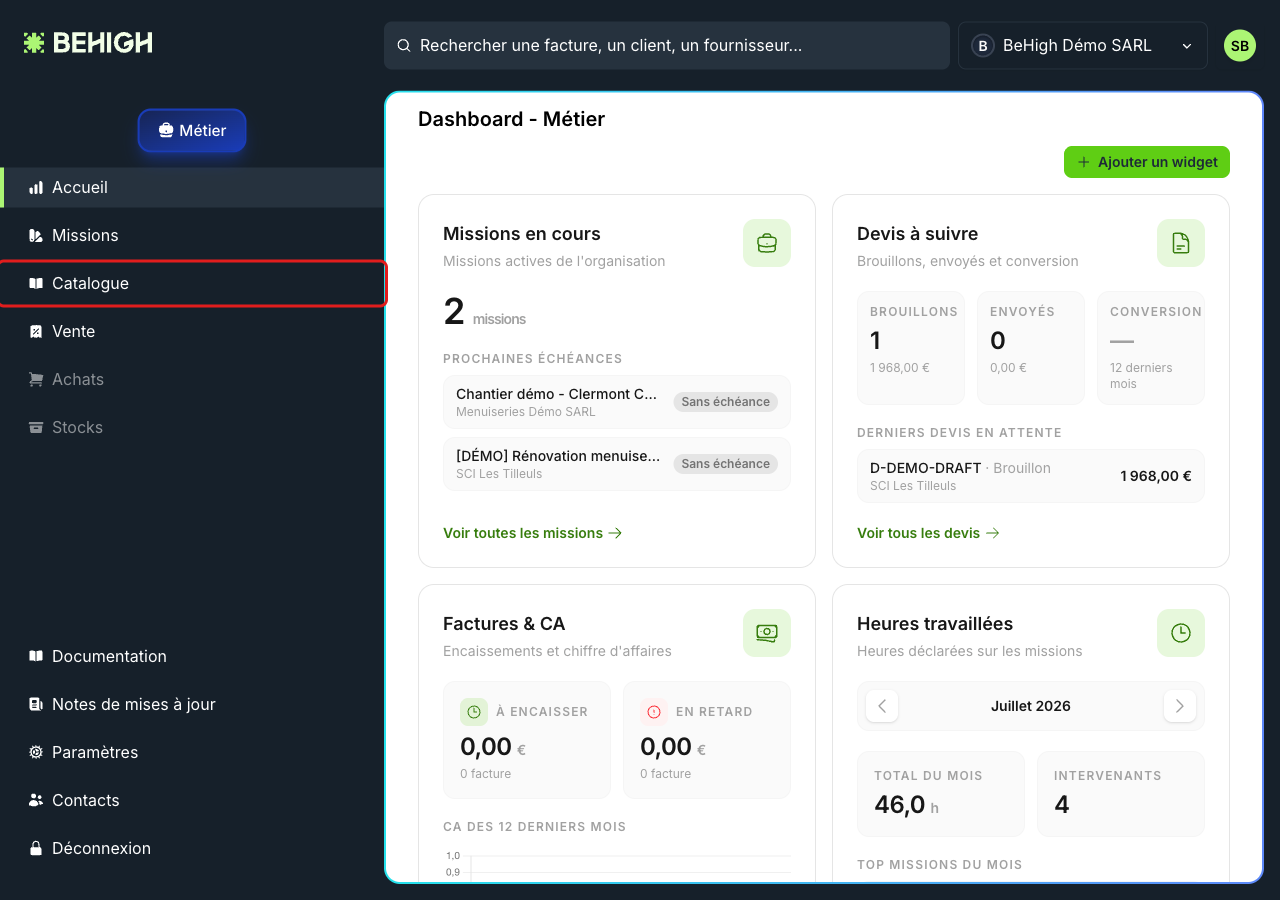The height and width of the screenshot is (900, 1280).
Task: Click the Total du mois 46,0 h card
Action: tap(941, 794)
